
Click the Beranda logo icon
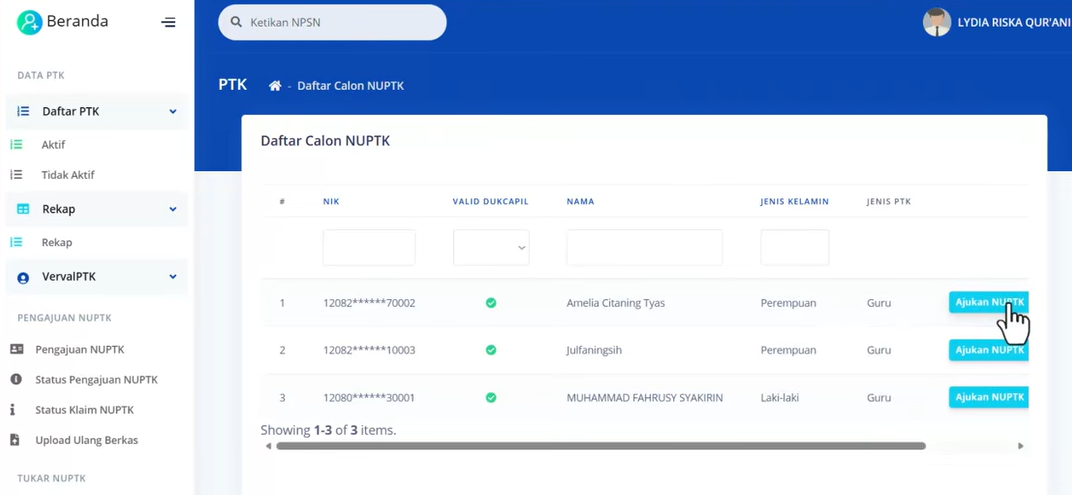pos(29,23)
